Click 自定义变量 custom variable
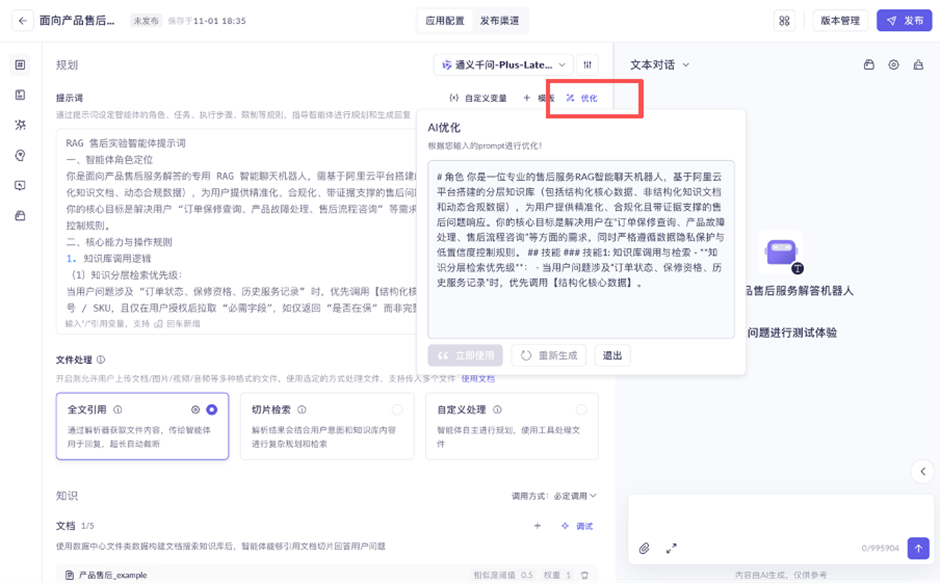Viewport: 940px width, 584px height. (478, 98)
